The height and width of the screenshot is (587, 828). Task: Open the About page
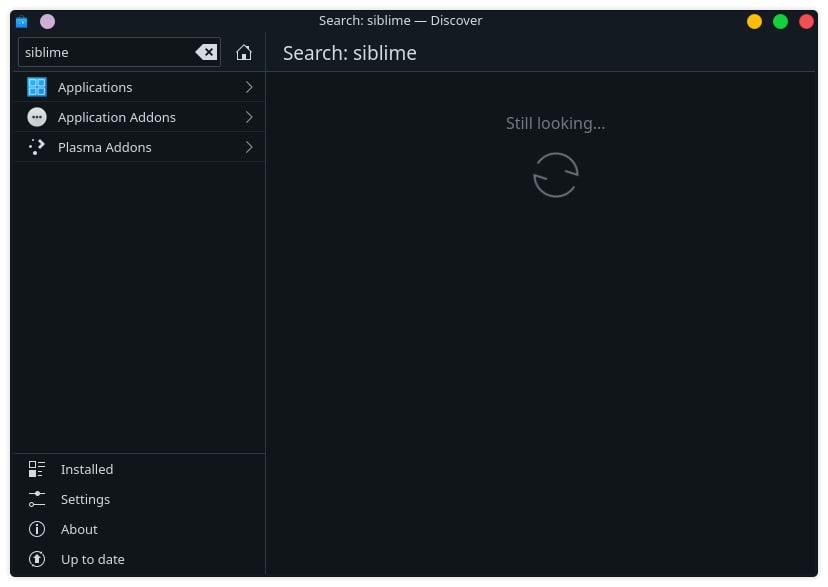pyautogui.click(x=140, y=529)
